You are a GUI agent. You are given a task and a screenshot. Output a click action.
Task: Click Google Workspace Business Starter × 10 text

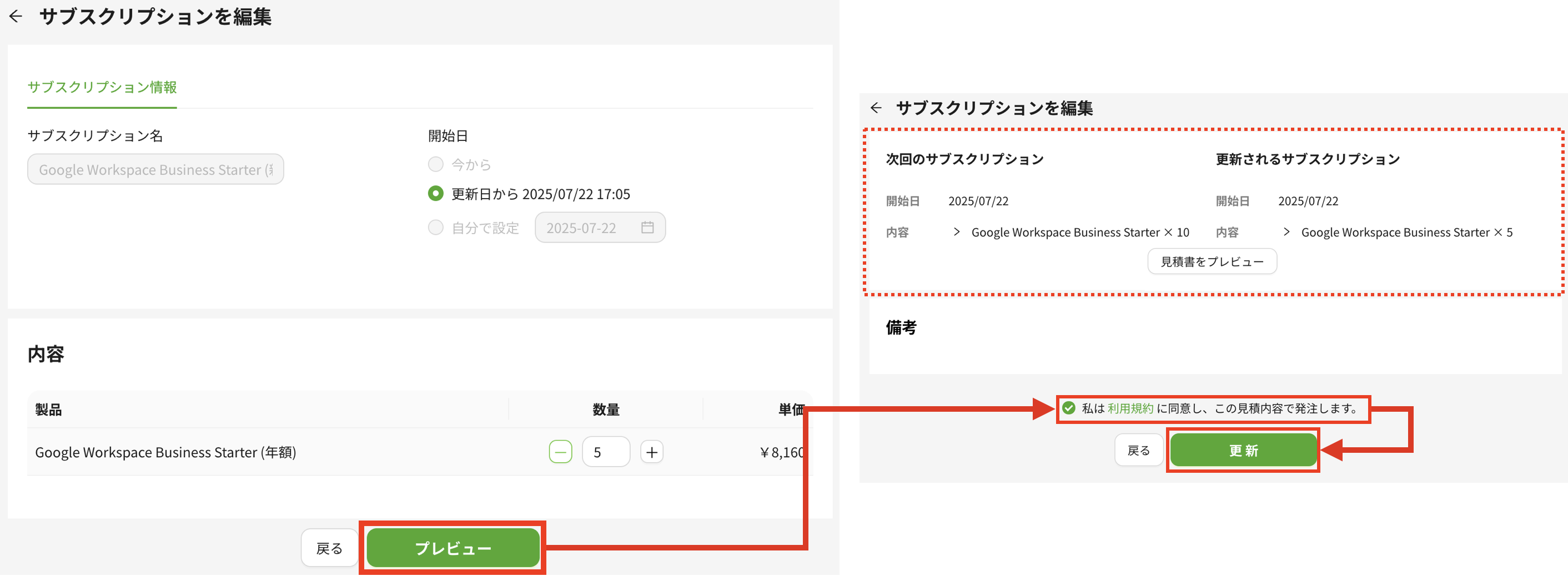pos(1080,232)
